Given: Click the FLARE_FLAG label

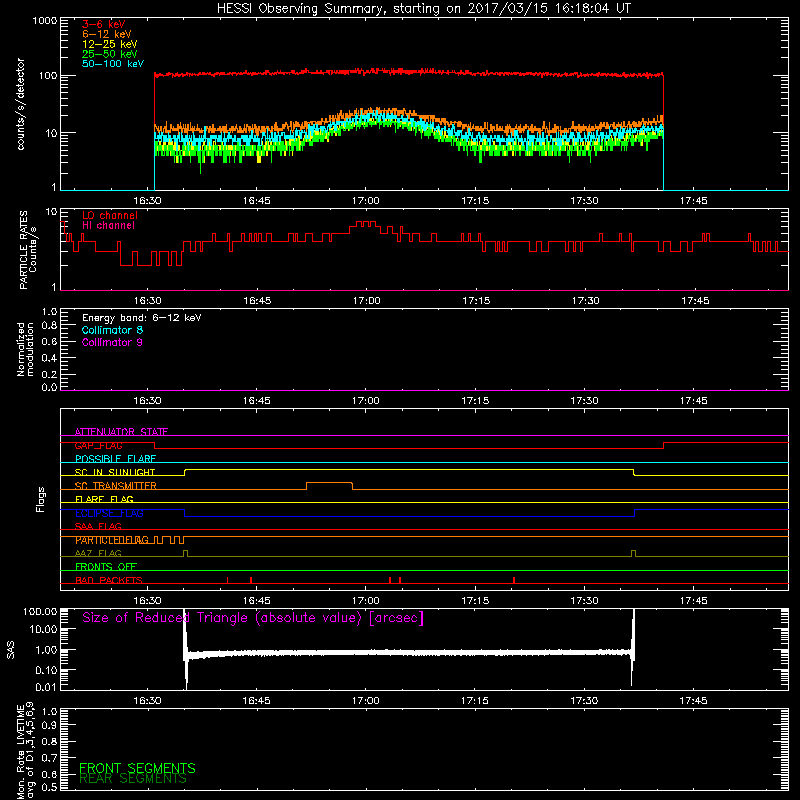Looking at the screenshot, I should [x=104, y=499].
